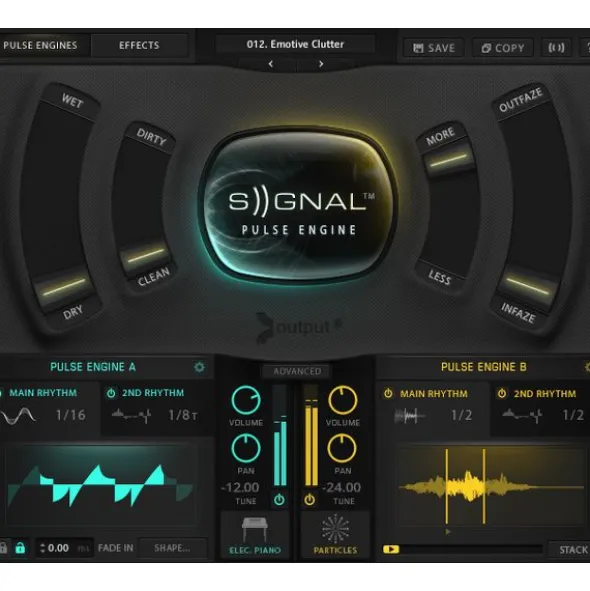This screenshot has width=590, height=591.
Task: Toggle teal power button for Elec. Piano
Action: tap(279, 500)
